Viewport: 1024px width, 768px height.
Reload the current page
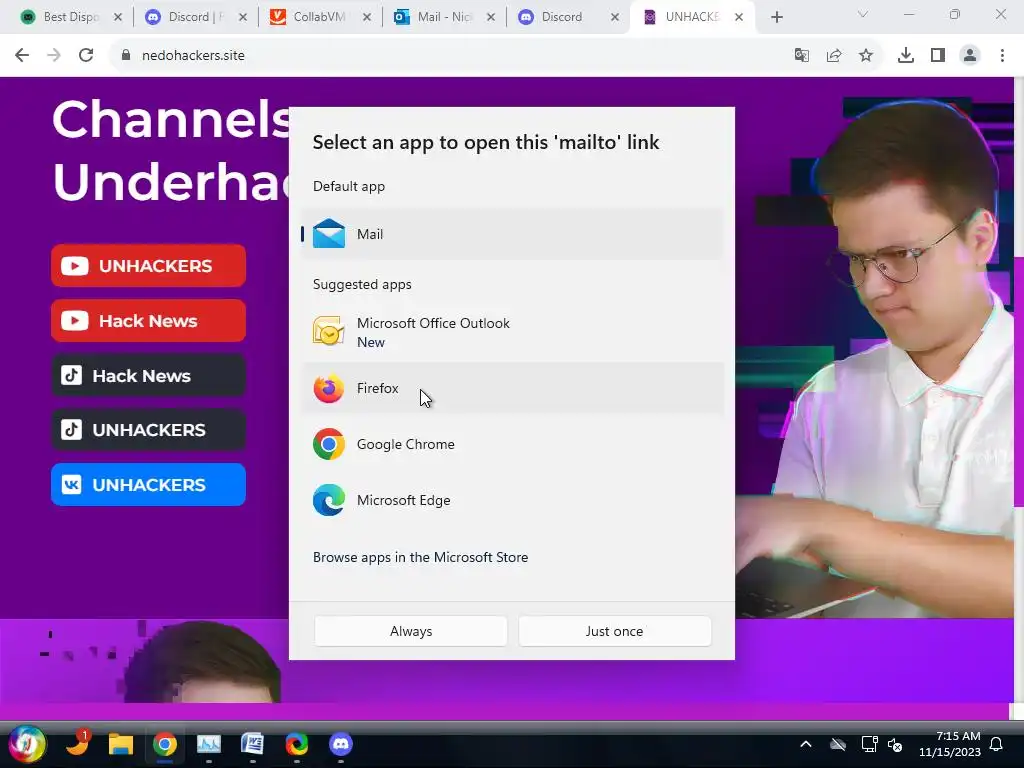point(86,56)
